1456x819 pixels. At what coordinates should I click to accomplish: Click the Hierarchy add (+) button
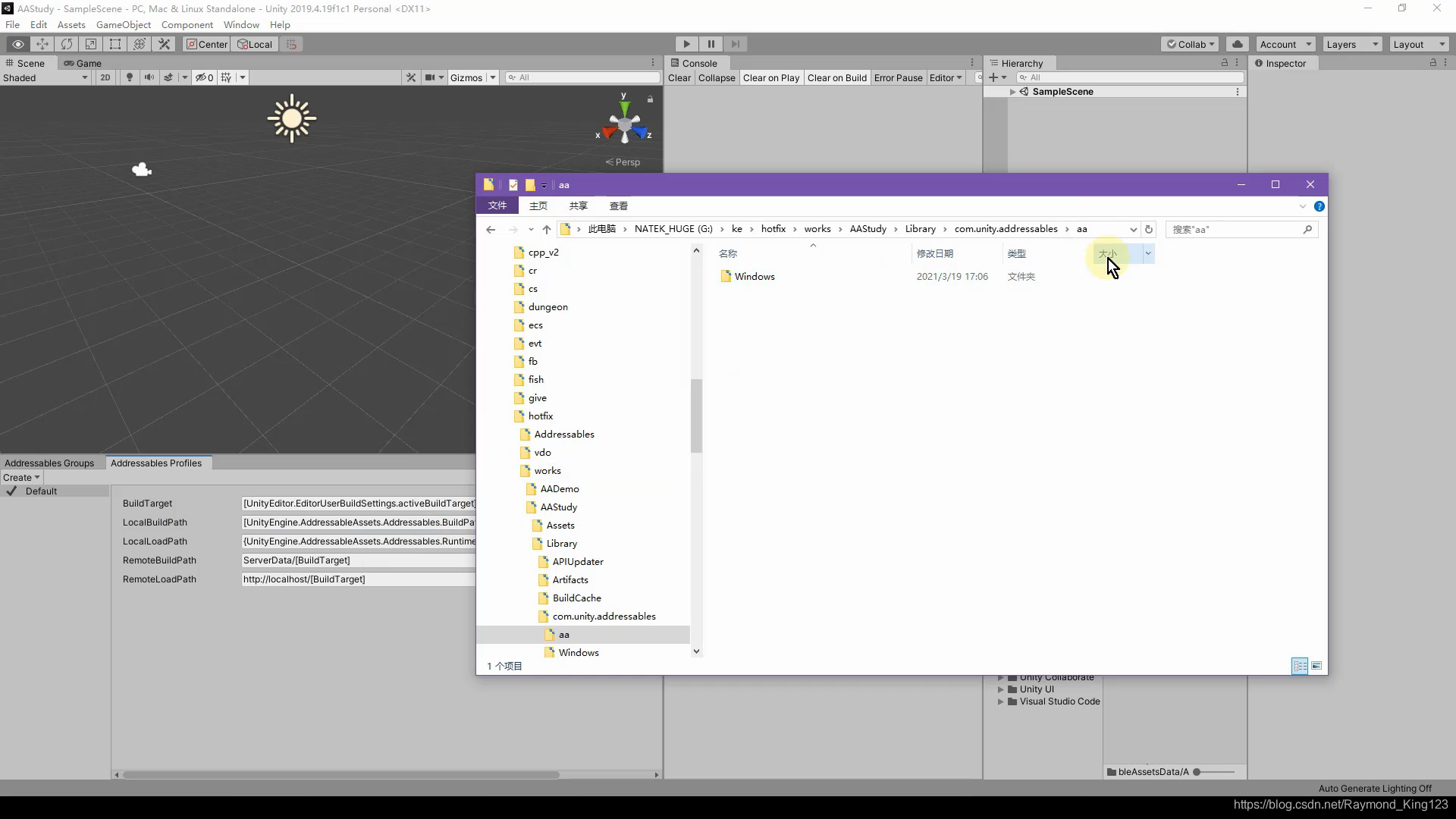(x=993, y=77)
